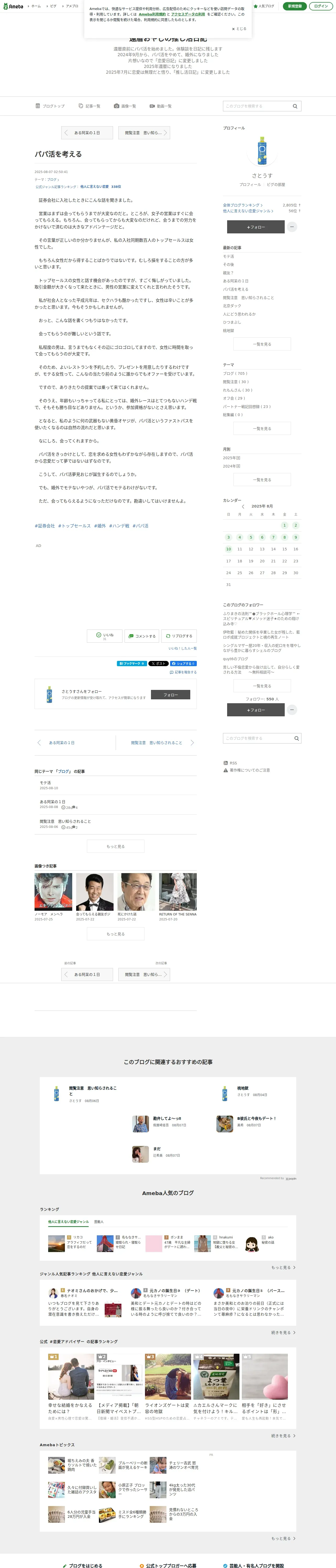Open the 新規登録 registration button

coord(295,6)
